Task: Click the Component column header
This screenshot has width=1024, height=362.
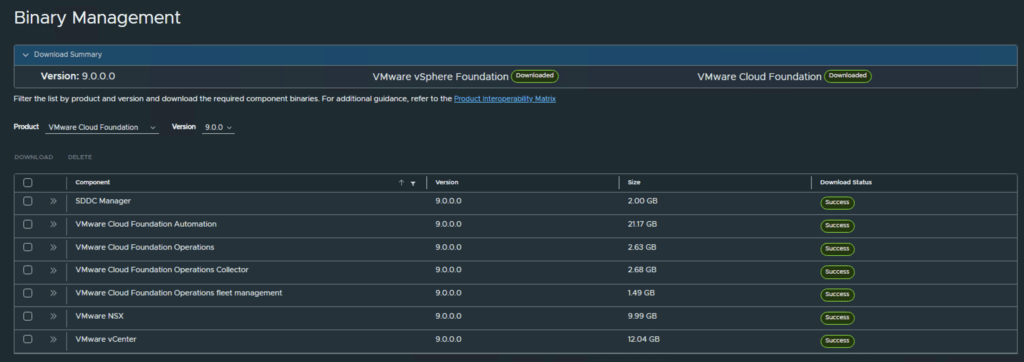Action: (x=93, y=182)
